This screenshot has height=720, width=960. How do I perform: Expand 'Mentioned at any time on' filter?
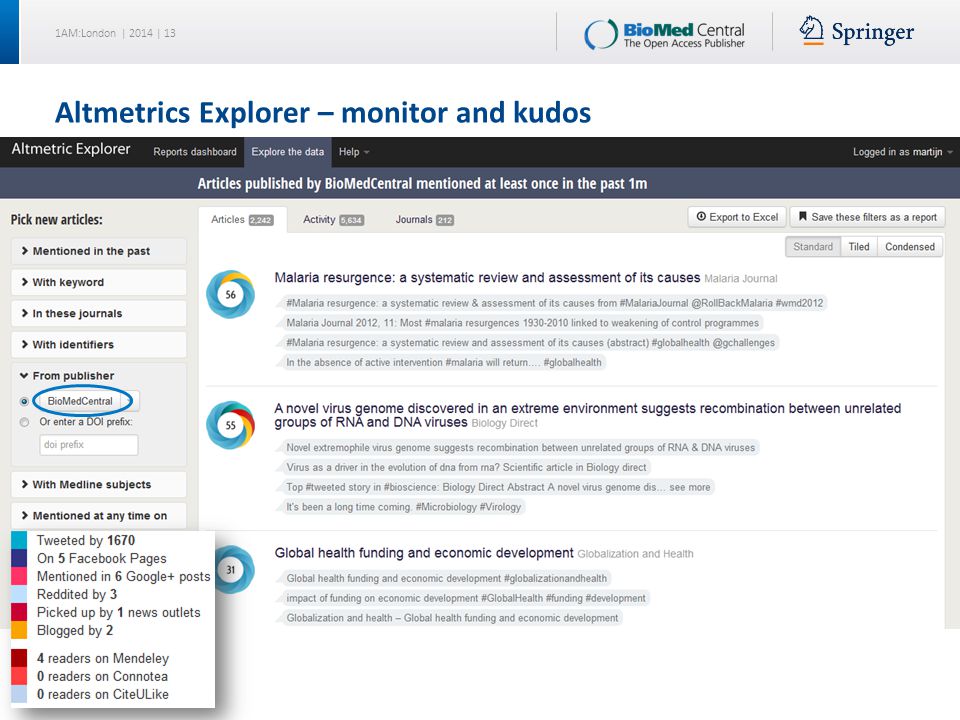[x=99, y=516]
